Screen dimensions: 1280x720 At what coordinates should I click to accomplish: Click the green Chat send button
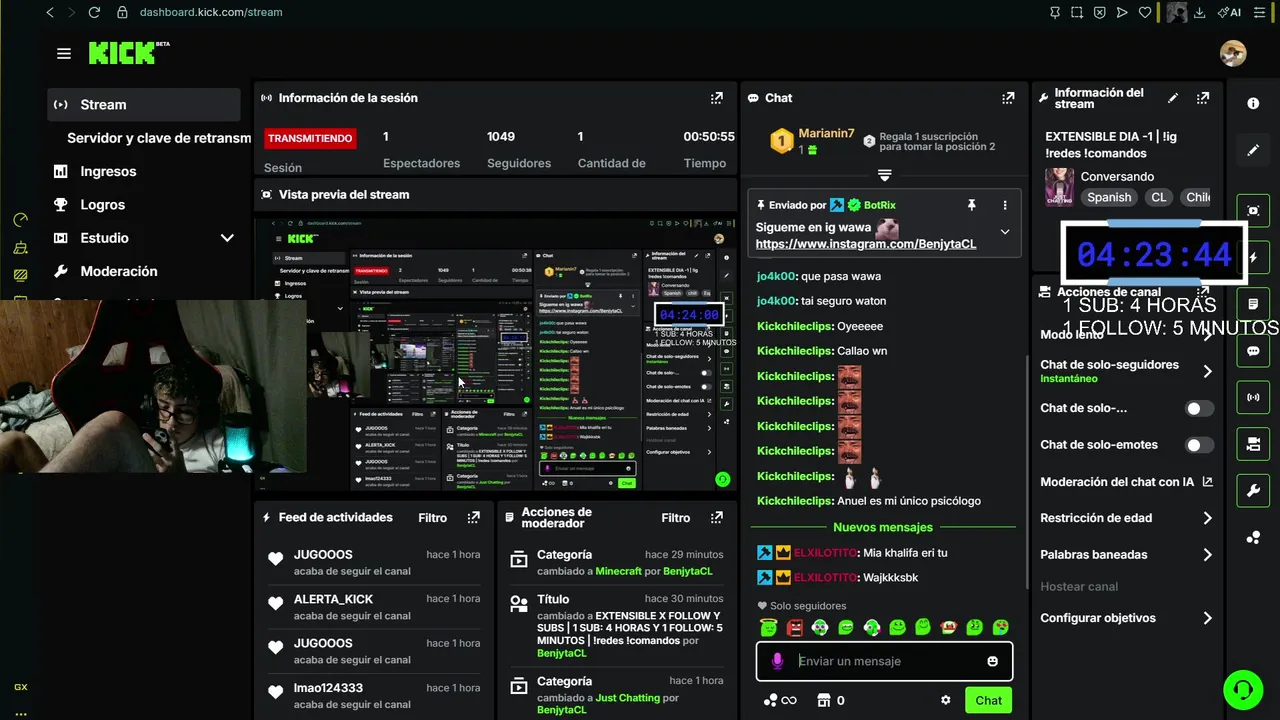[x=988, y=700]
